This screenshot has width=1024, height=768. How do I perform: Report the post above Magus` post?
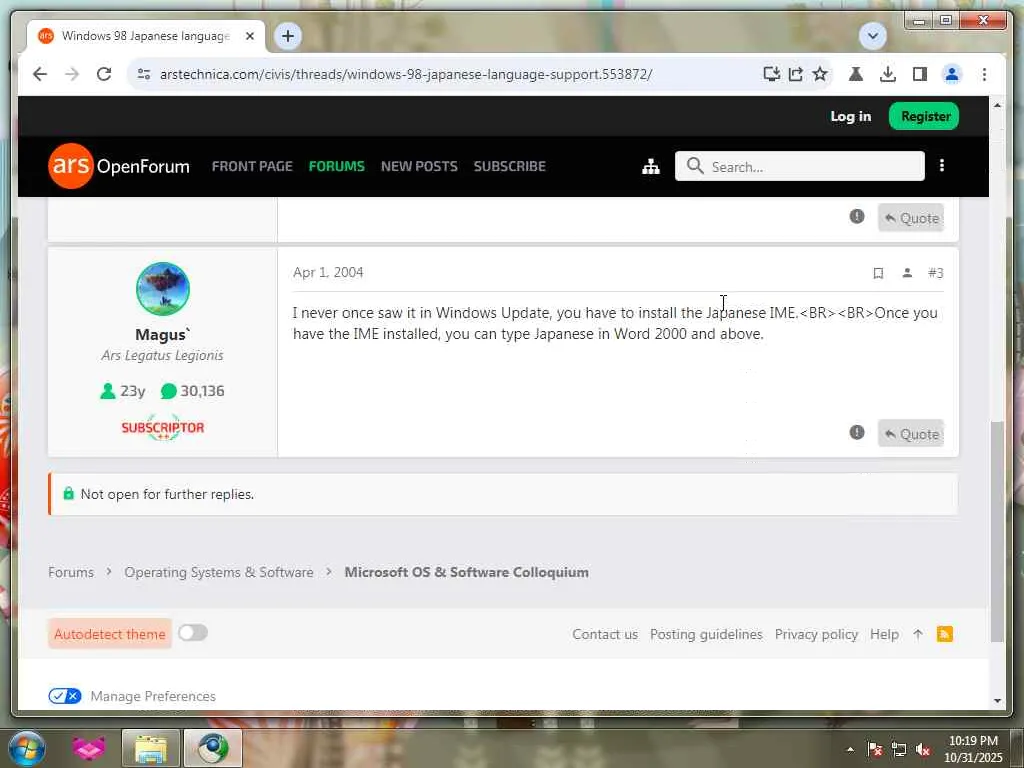pos(857,217)
